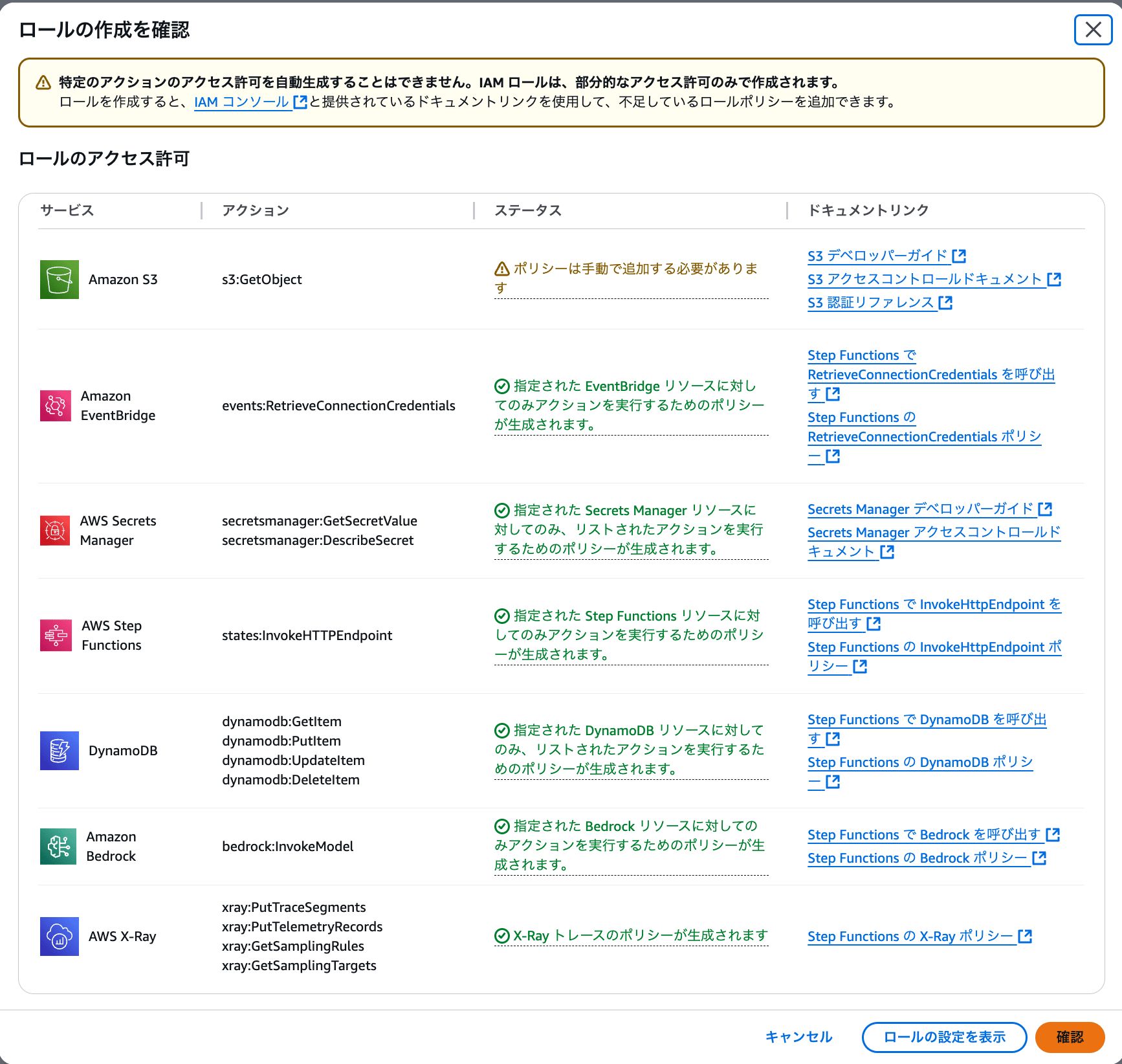Click the アクション column header

click(256, 210)
